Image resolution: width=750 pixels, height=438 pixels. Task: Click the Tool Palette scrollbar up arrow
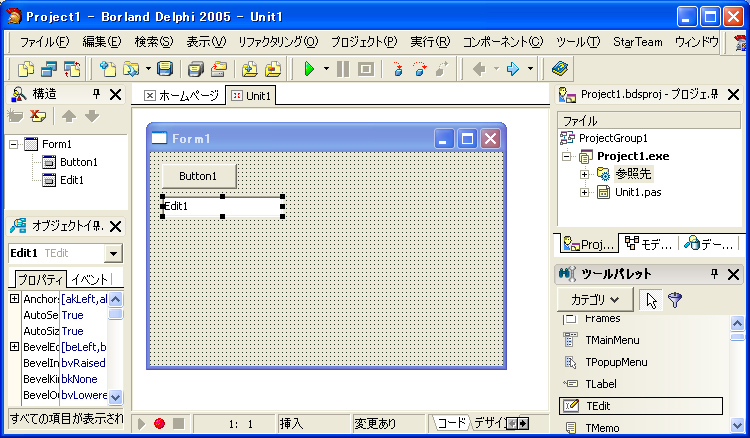click(x=737, y=323)
